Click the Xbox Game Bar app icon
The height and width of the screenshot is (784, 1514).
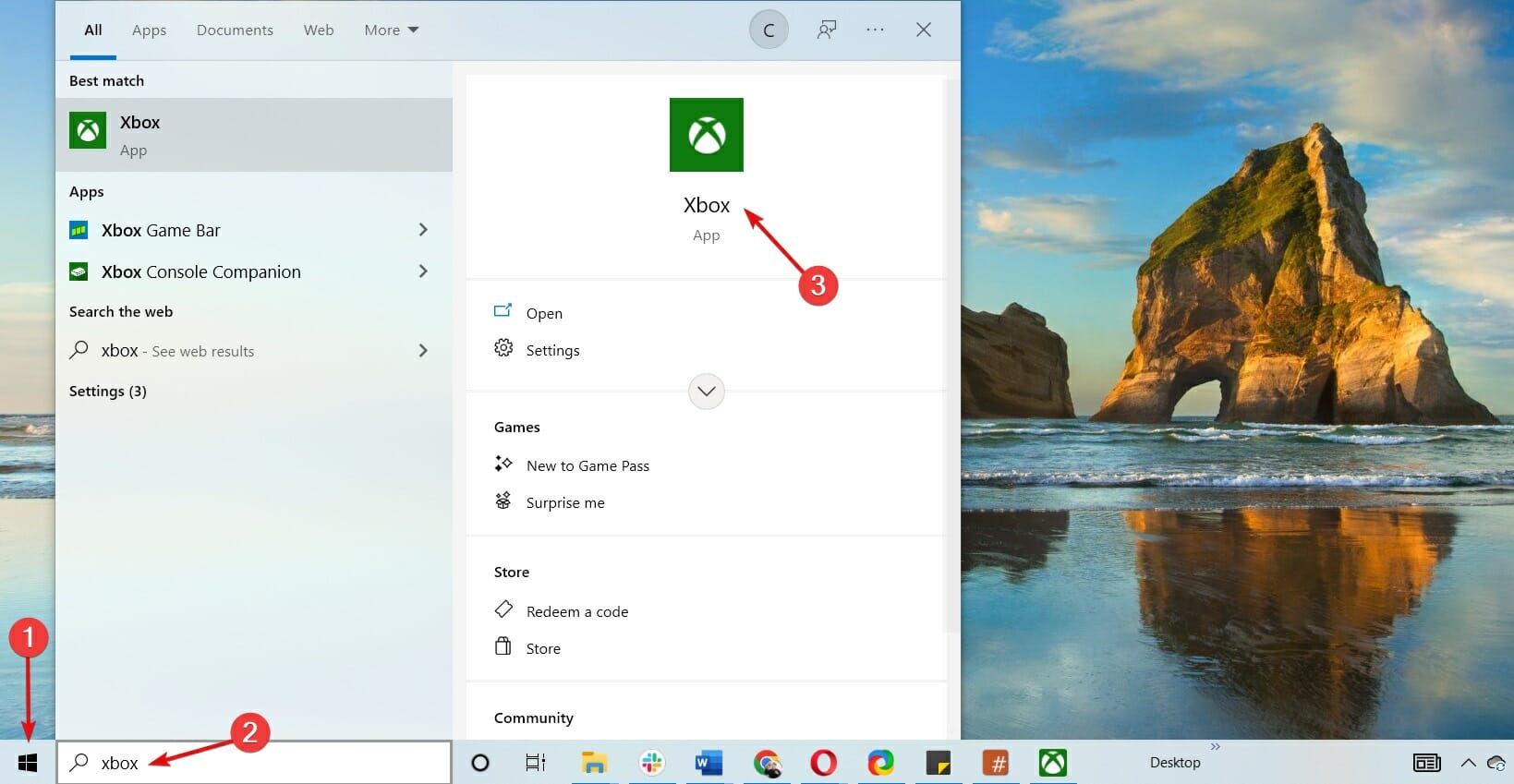pos(79,230)
